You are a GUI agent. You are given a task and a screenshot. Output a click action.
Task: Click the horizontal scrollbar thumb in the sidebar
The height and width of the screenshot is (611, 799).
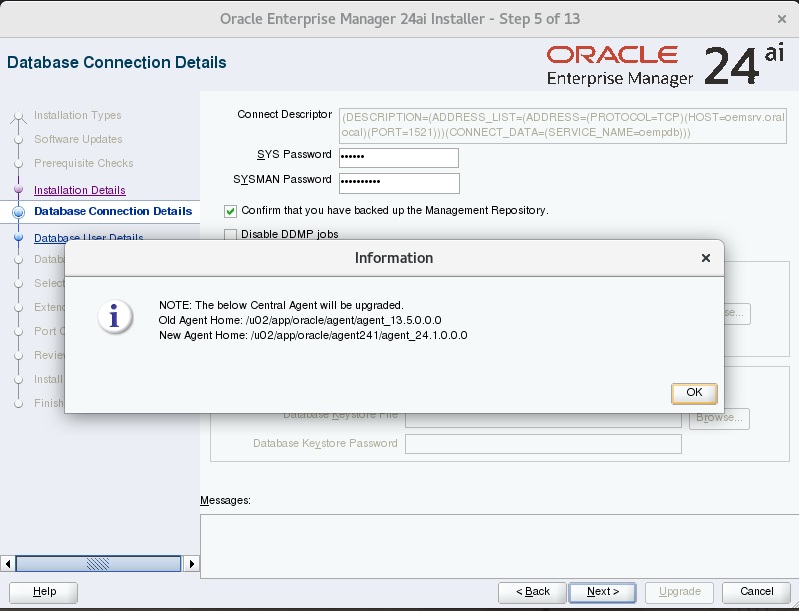point(98,564)
